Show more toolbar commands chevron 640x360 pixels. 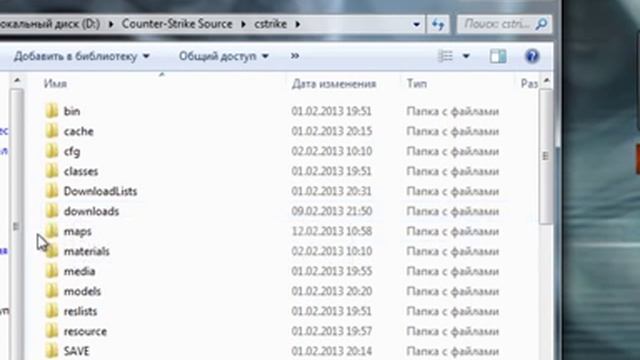tap(295, 56)
